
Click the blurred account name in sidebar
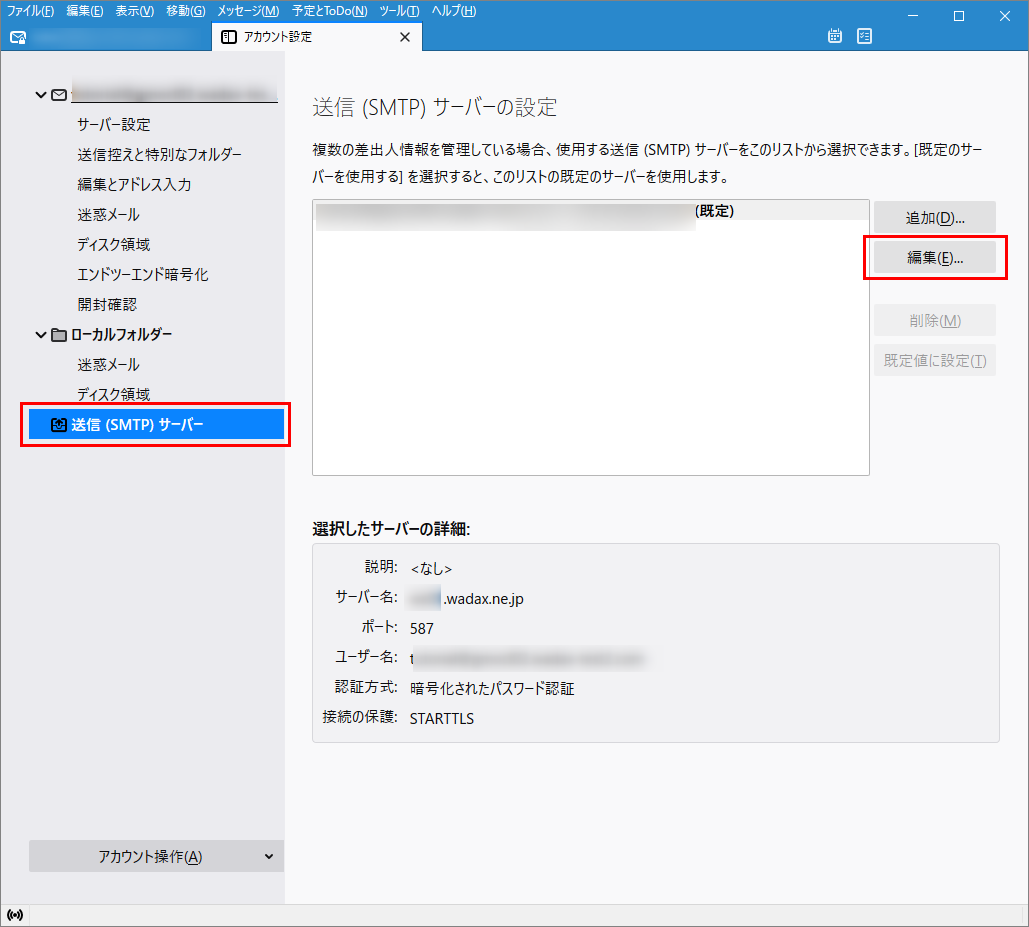pos(174,94)
